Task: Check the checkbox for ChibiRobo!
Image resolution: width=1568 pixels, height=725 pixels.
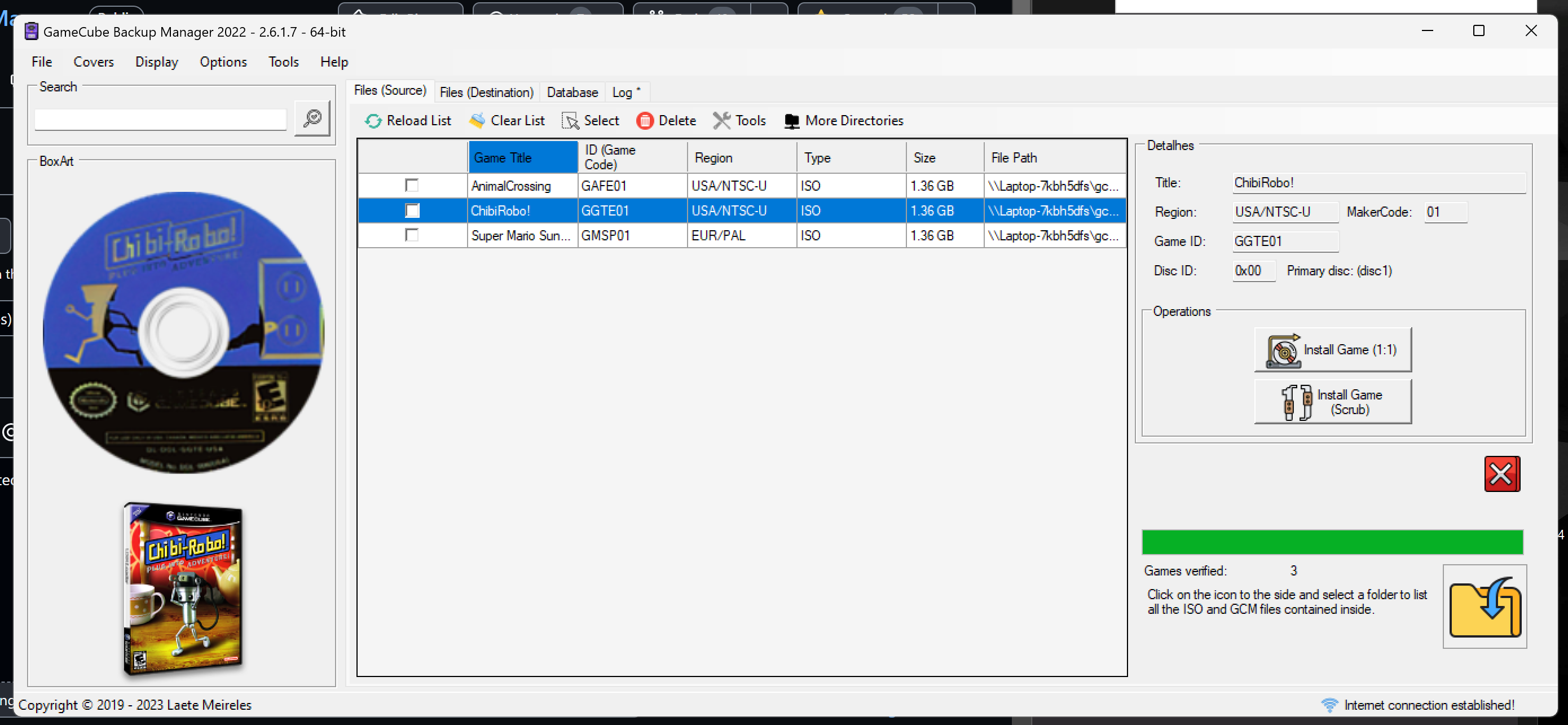Action: tap(413, 210)
